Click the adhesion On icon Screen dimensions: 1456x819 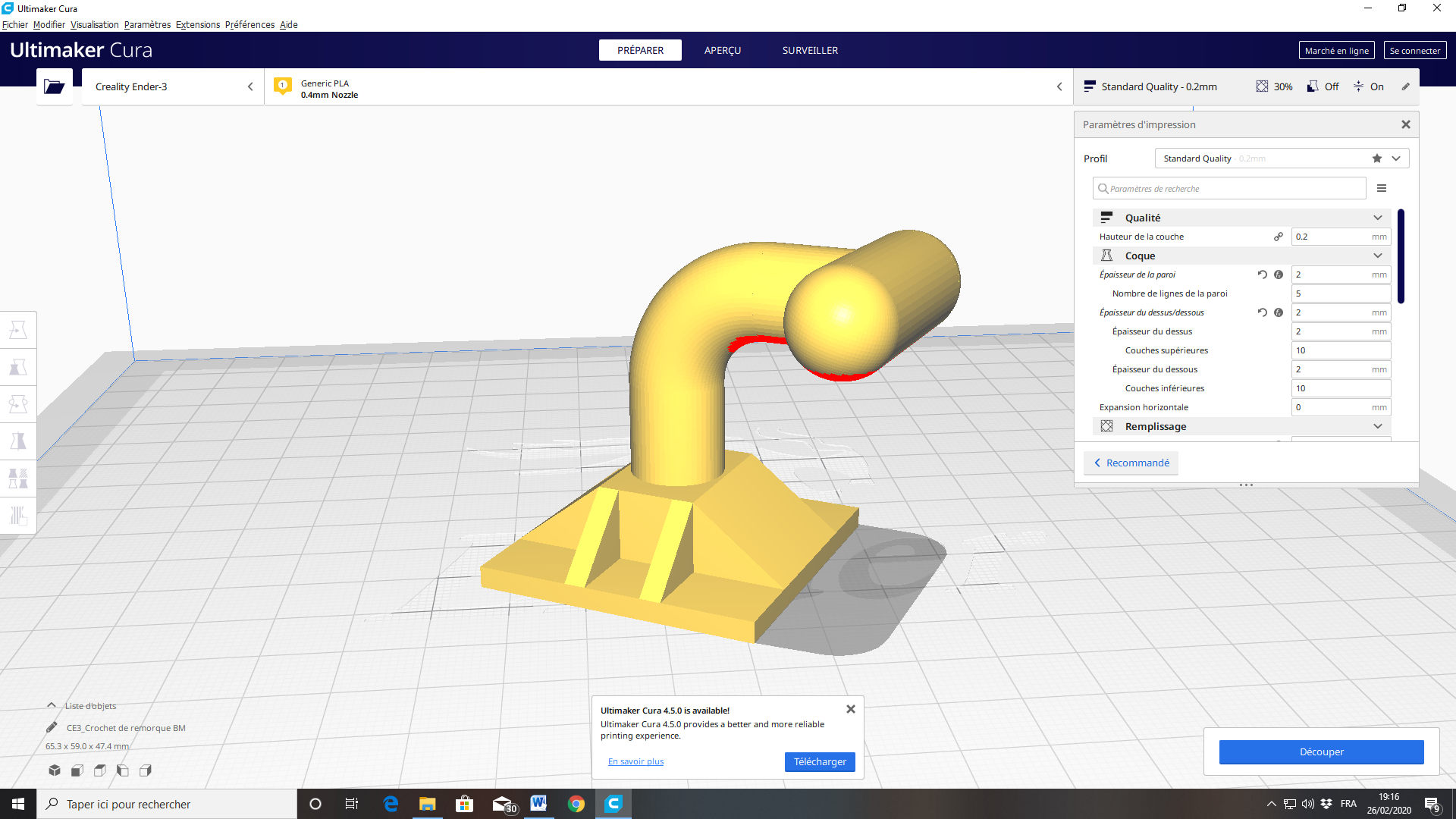tap(1358, 86)
